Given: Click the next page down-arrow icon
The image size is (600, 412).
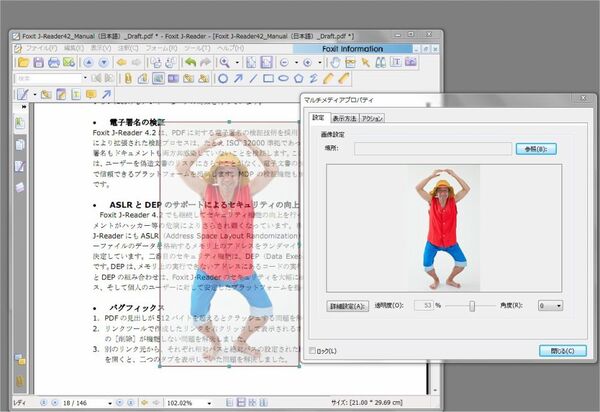Looking at the screenshot, I should 104,62.
